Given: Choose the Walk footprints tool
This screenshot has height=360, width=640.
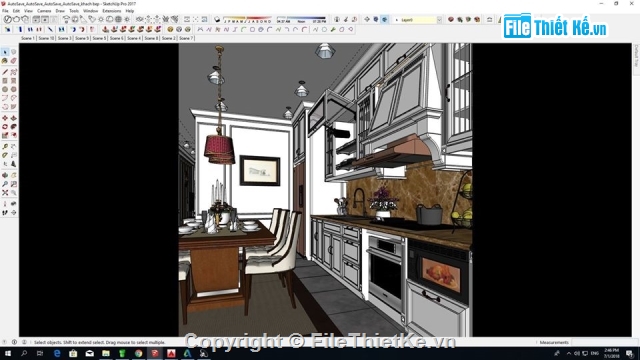Looking at the screenshot, I should 5,213.
